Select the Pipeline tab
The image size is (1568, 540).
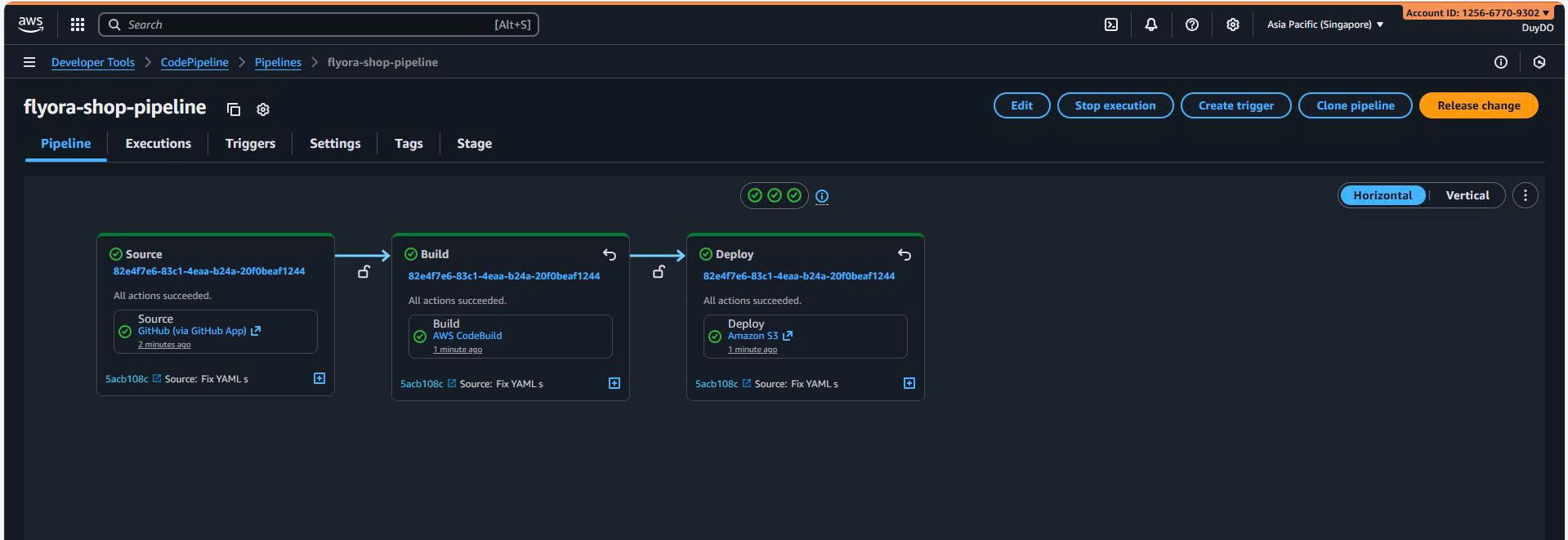click(66, 144)
